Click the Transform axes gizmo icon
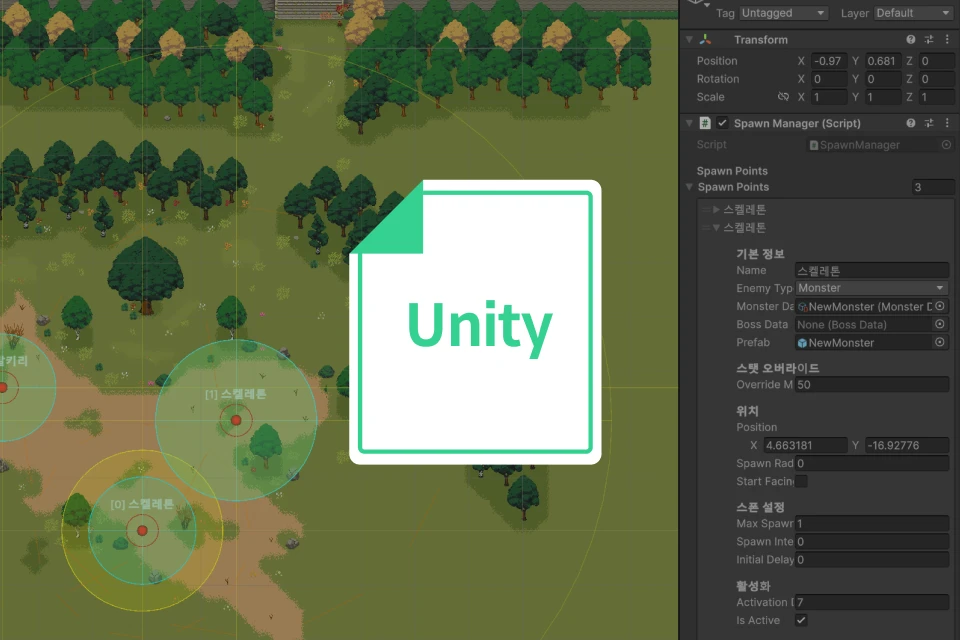The height and width of the screenshot is (640, 960). (705, 39)
